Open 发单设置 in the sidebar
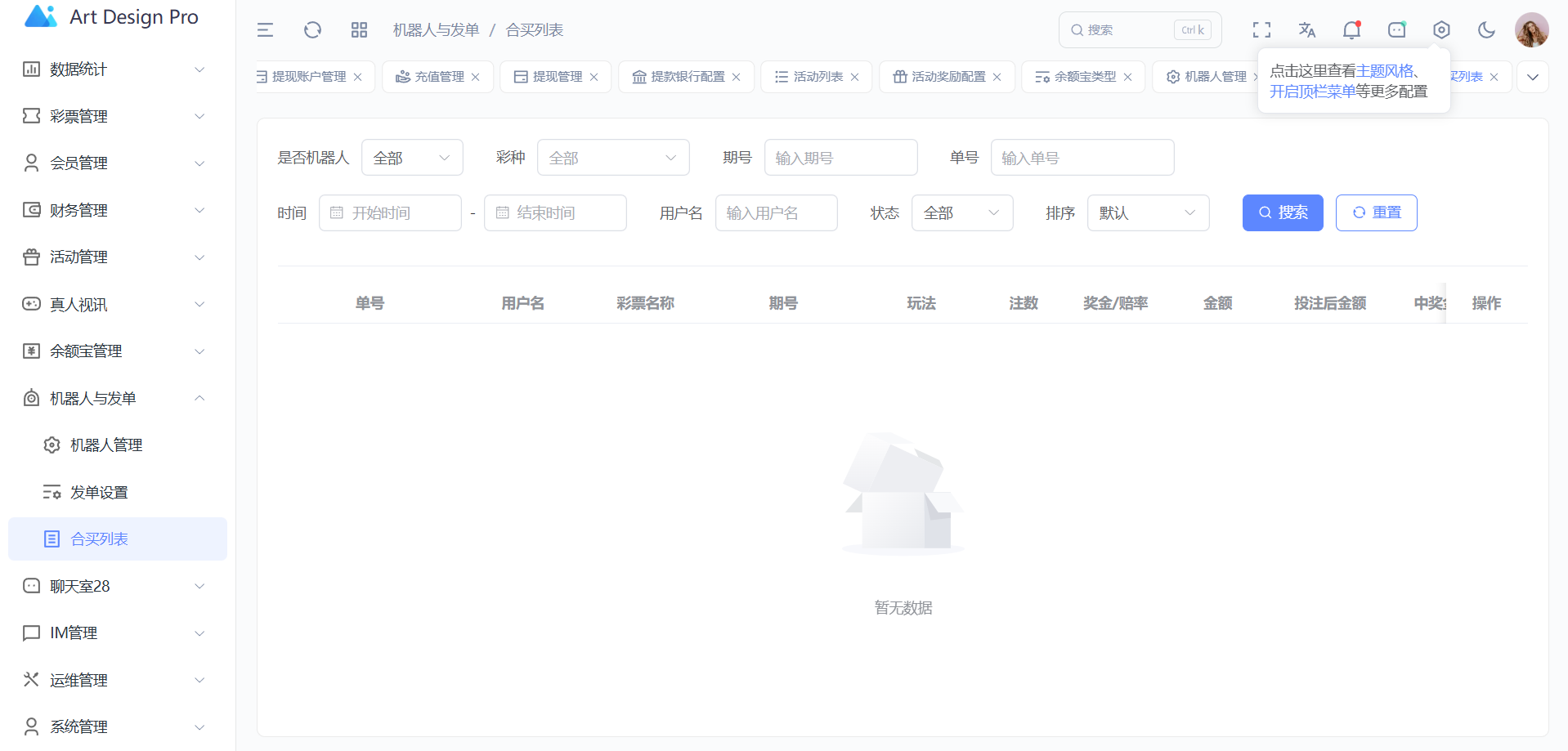This screenshot has height=751, width=1568. pos(99,493)
